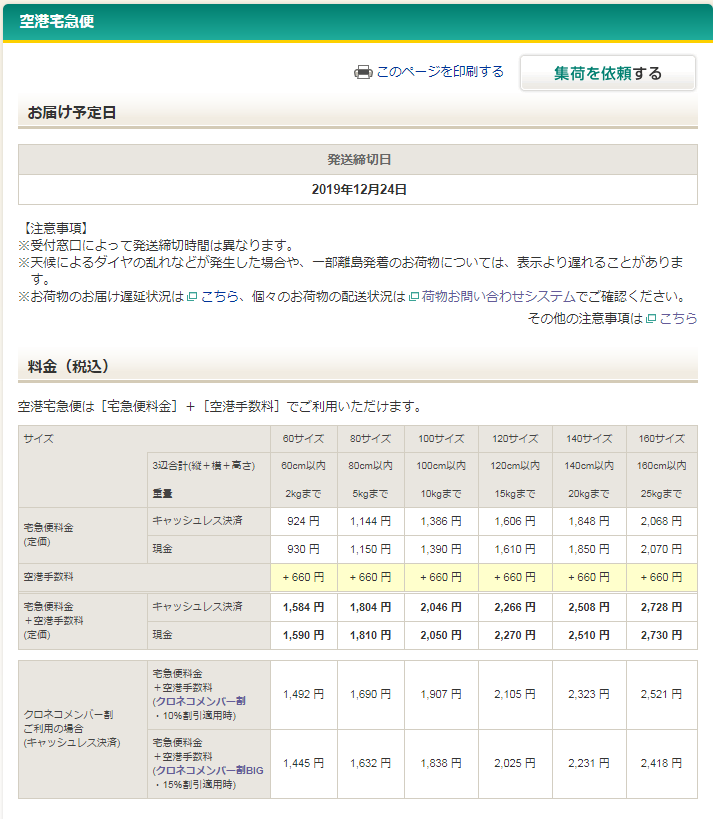Image resolution: width=717 pixels, height=819 pixels.
Task: Click the 60cm以内 size limit cell
Action: coord(303,465)
